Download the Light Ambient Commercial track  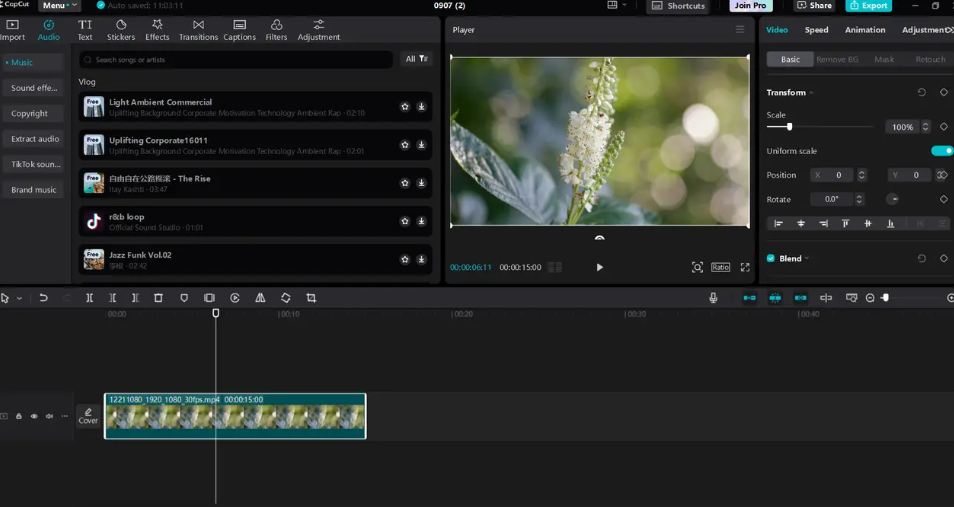click(x=421, y=107)
